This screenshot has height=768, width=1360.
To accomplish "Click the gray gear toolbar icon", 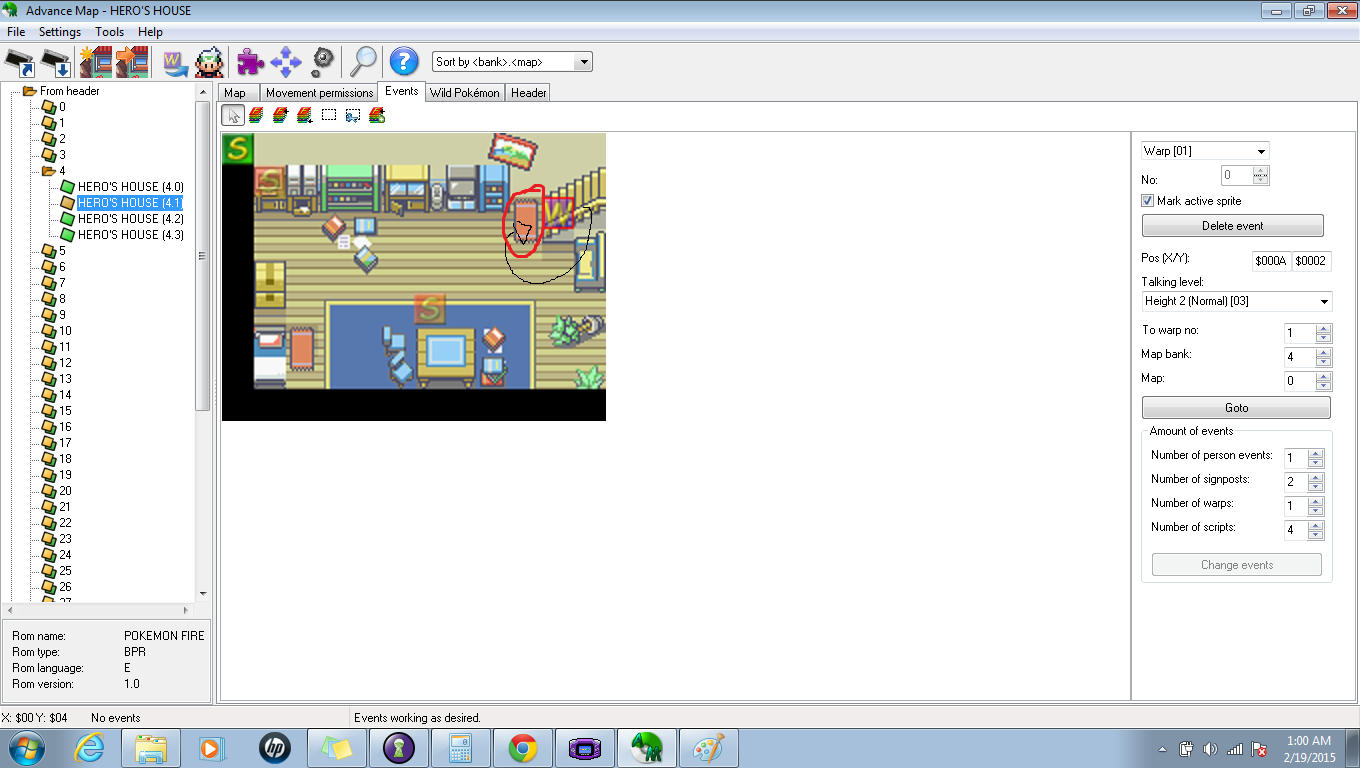I will pos(322,61).
